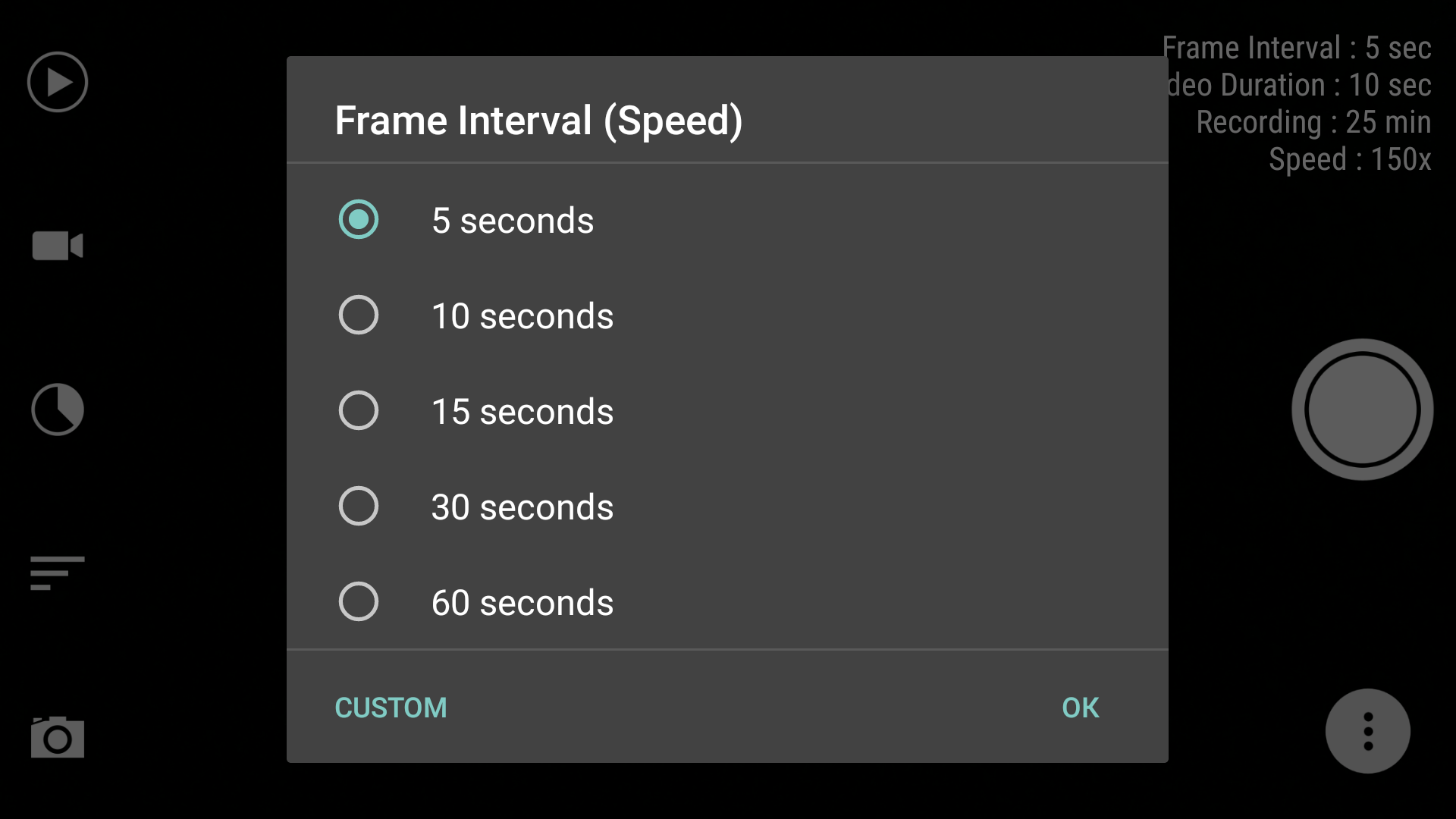The height and width of the screenshot is (819, 1456).
Task: Click the Frame Interval (Speed) dialog title
Action: click(539, 121)
